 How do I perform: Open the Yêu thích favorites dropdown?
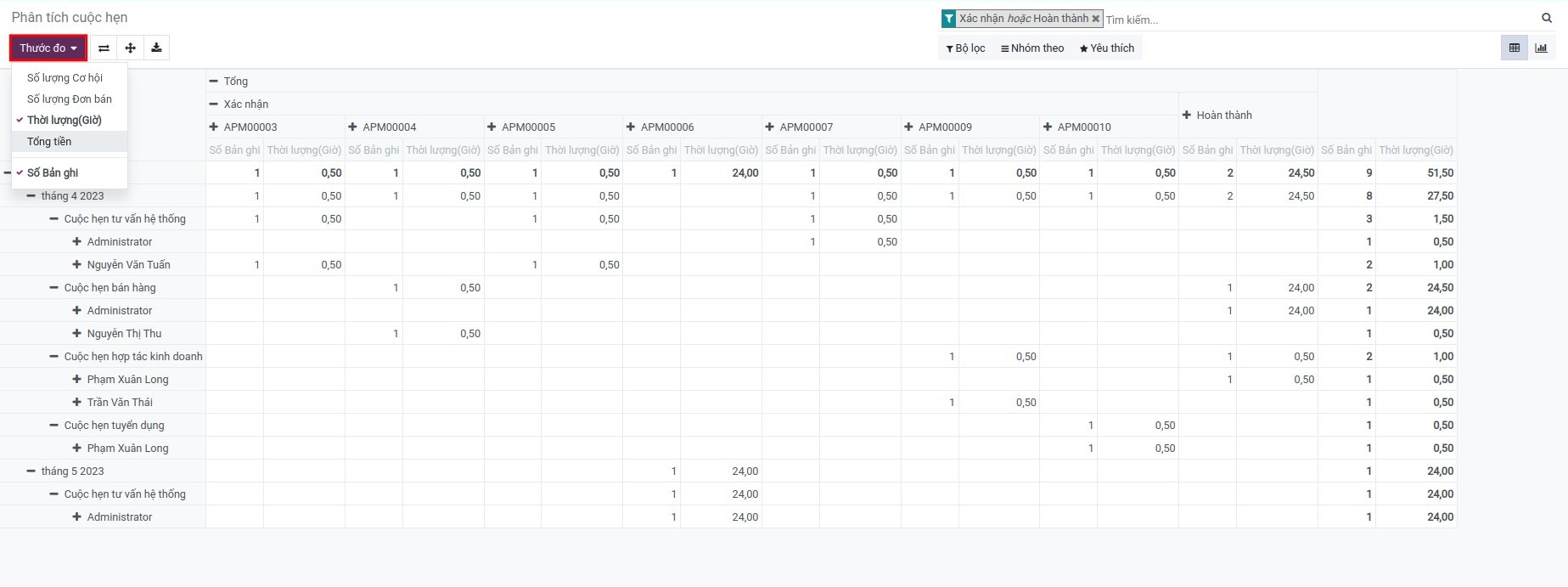pyautogui.click(x=1107, y=48)
